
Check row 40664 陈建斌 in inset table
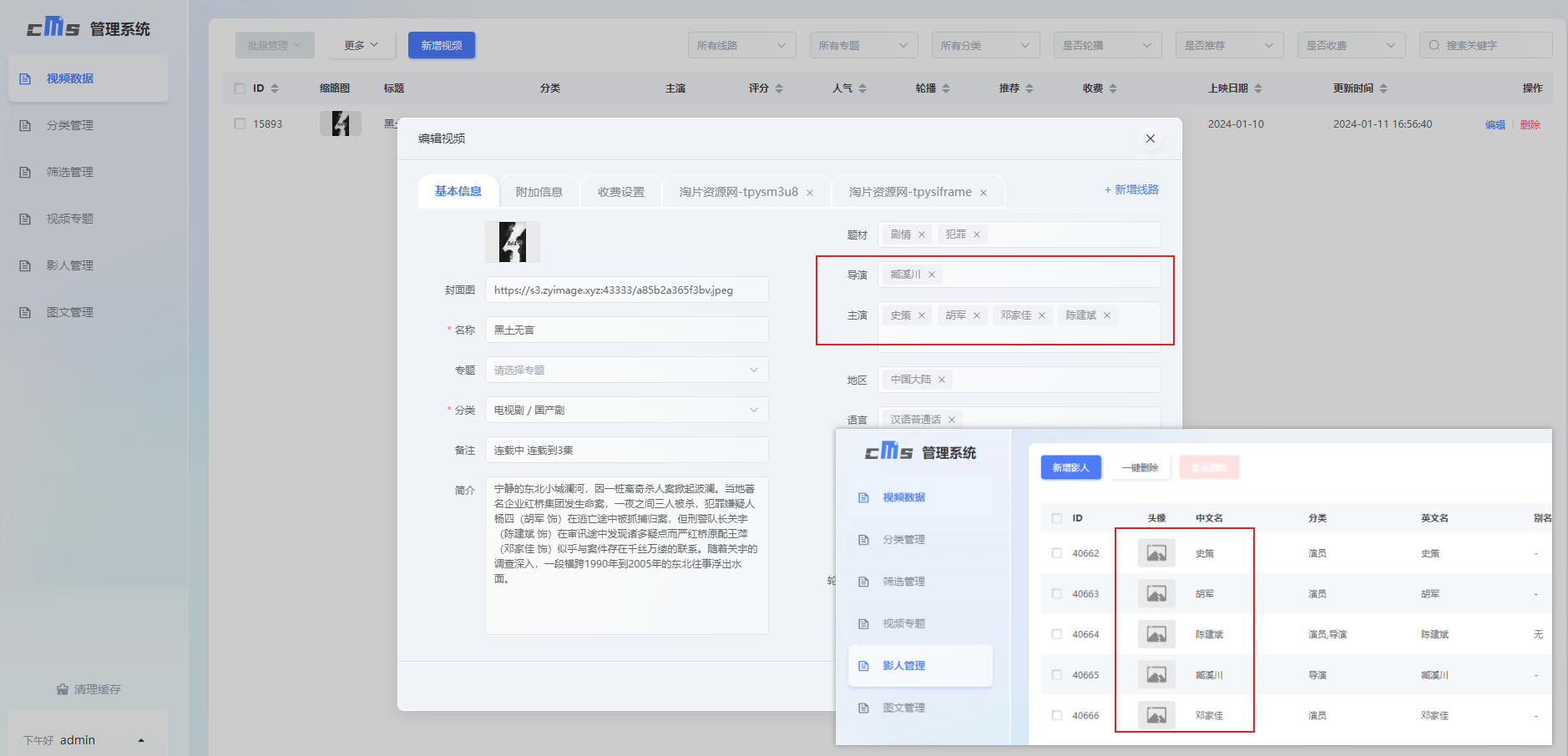pyautogui.click(x=1057, y=634)
